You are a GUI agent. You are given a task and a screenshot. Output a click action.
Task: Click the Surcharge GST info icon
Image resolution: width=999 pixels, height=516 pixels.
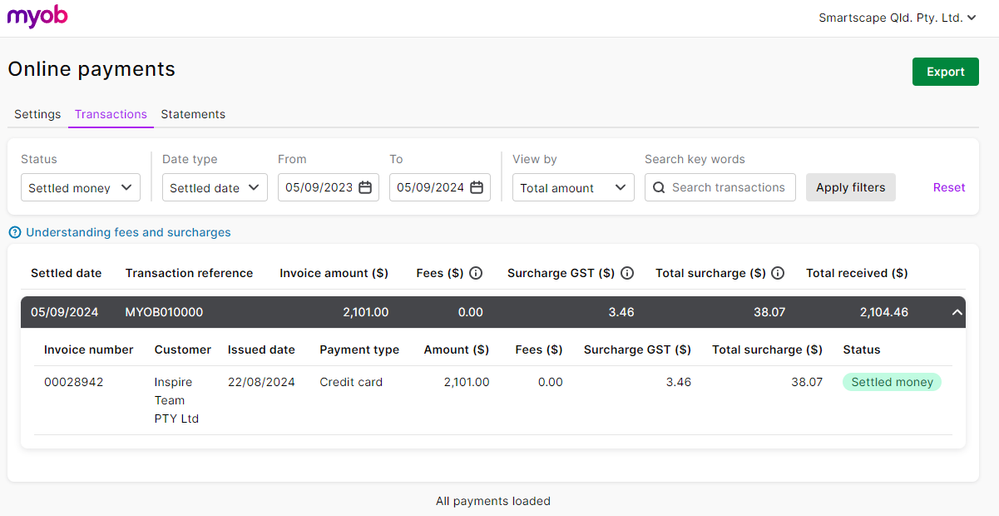pyautogui.click(x=627, y=273)
